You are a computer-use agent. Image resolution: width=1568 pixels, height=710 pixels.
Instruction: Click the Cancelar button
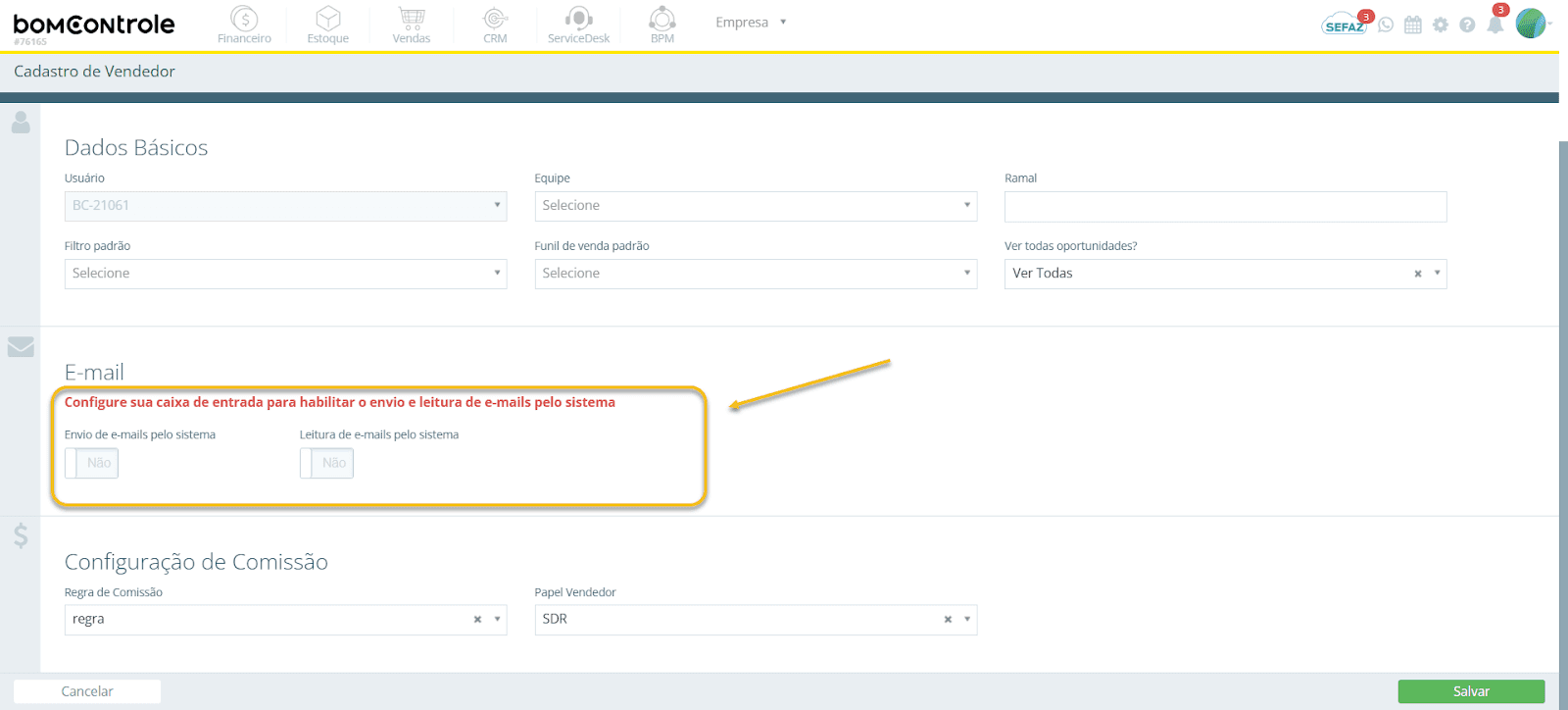(x=87, y=691)
